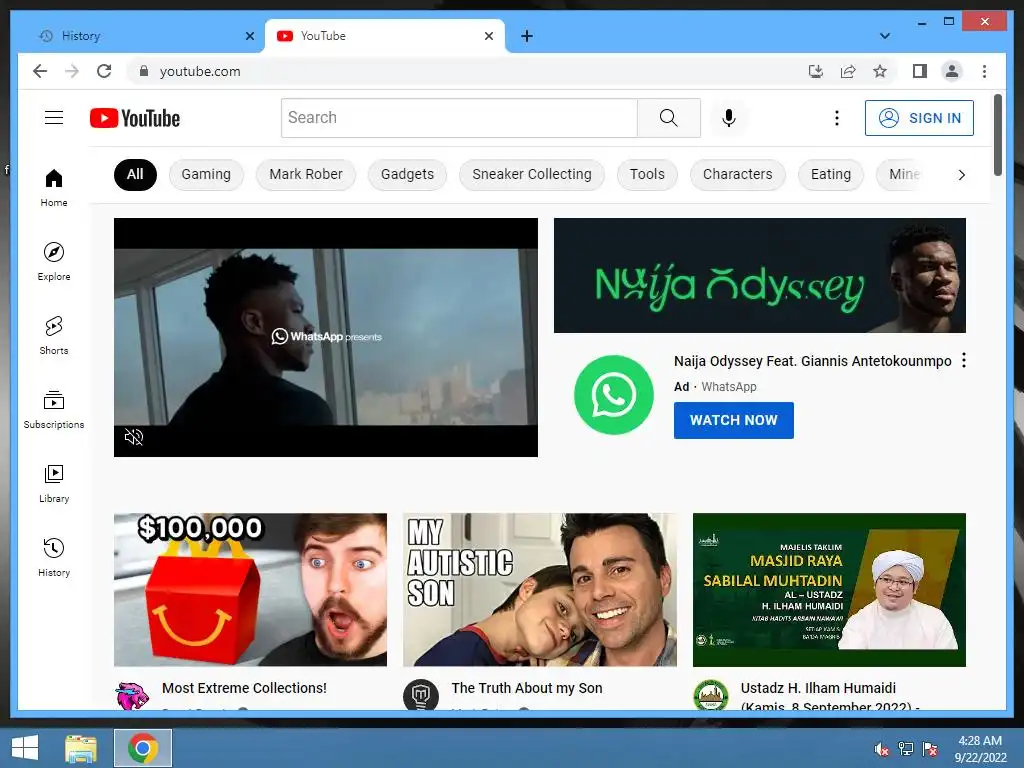Open Chrome profile avatar
The image size is (1024, 768).
click(x=952, y=71)
